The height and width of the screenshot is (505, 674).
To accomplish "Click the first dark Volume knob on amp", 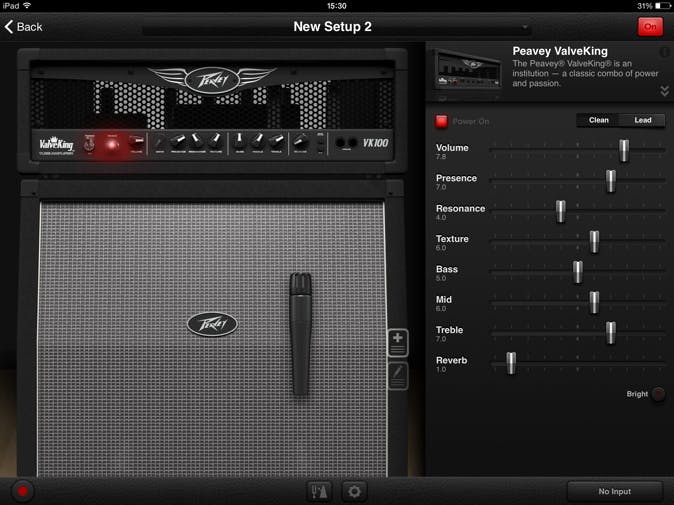I will (x=159, y=142).
